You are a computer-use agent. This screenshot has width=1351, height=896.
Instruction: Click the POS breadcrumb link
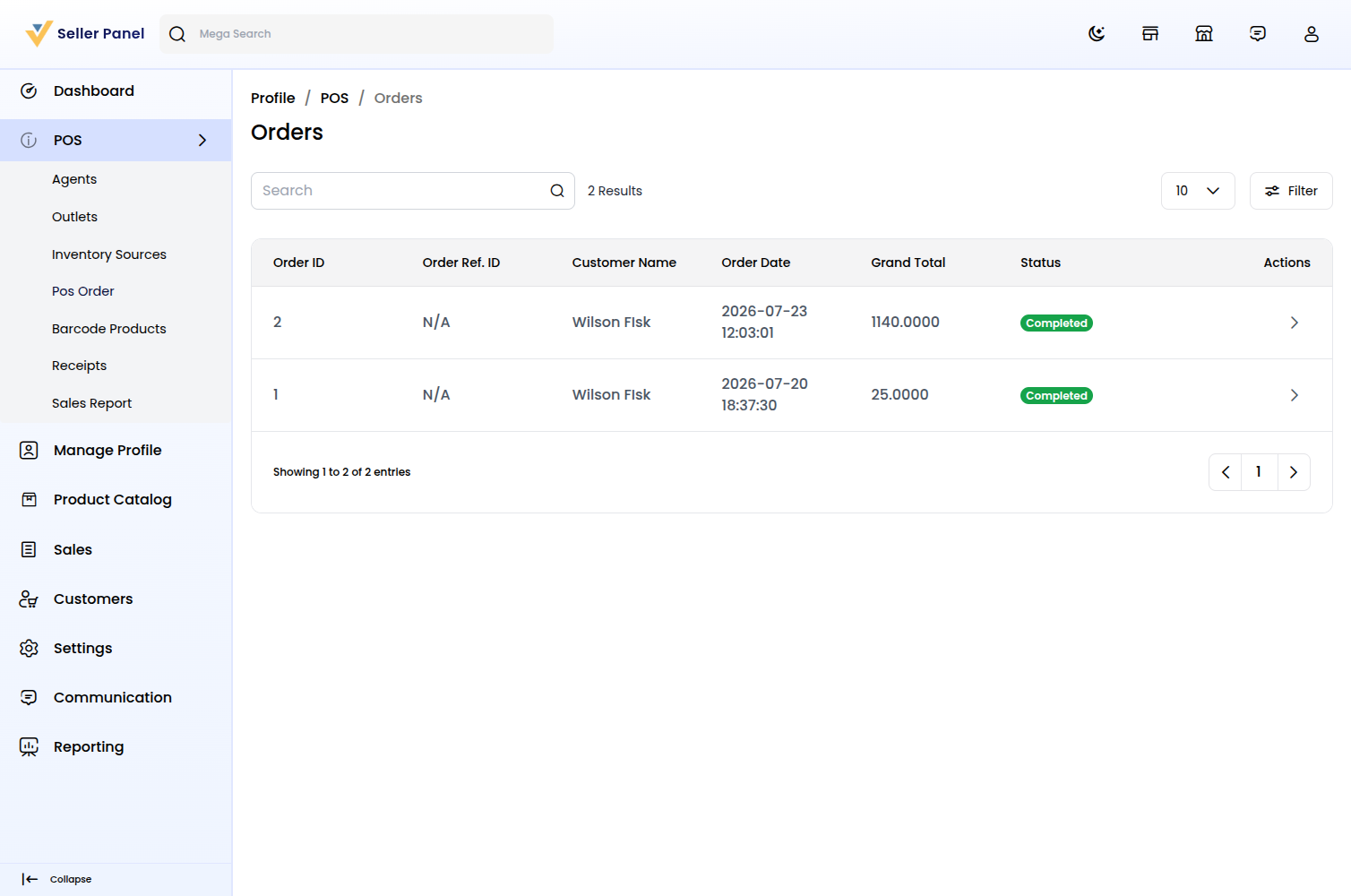(x=334, y=98)
